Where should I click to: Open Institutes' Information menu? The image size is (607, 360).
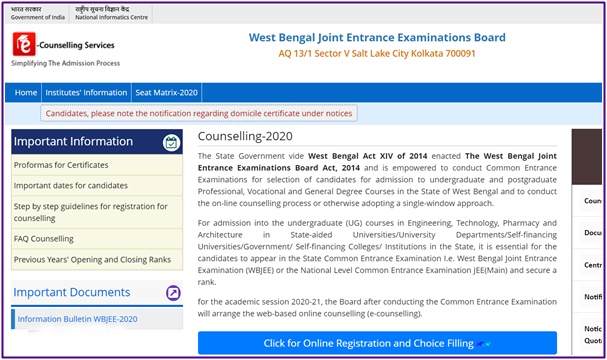(86, 93)
